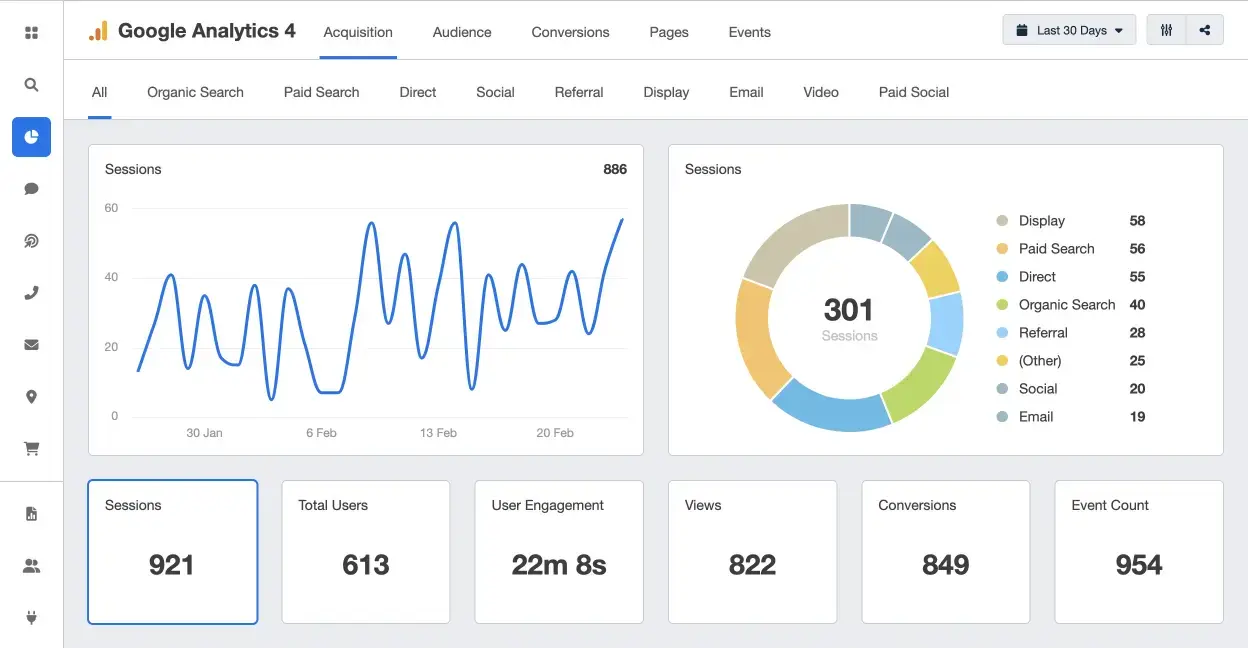The width and height of the screenshot is (1248, 648).
Task: Select the Total Users metric card
Action: point(366,551)
